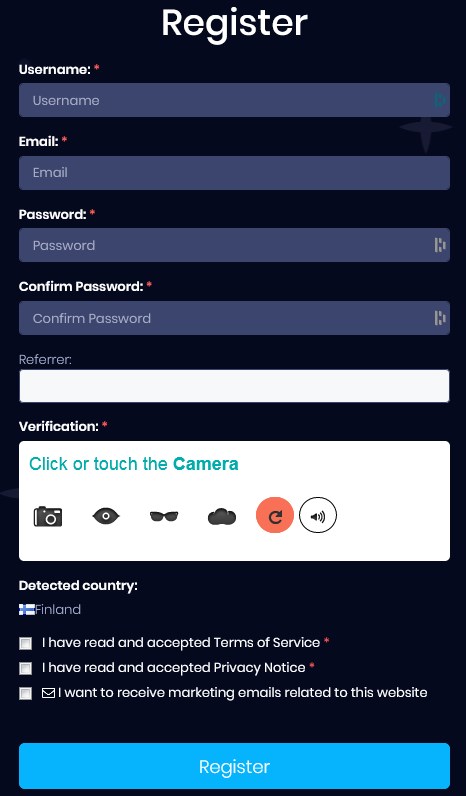Accept the Terms of Service checkbox
The height and width of the screenshot is (796, 466).
coord(25,644)
